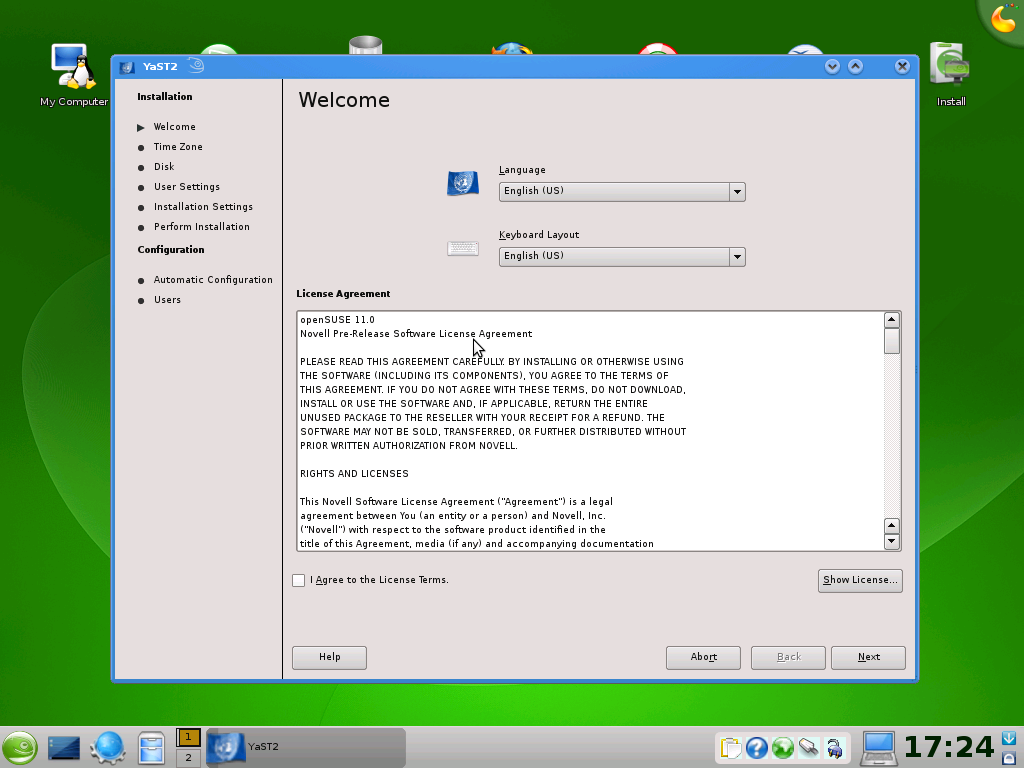Image resolution: width=1024 pixels, height=768 pixels.
Task: Click 'Novell Pre-Release Software License Agreement' line
Action: click(x=416, y=334)
